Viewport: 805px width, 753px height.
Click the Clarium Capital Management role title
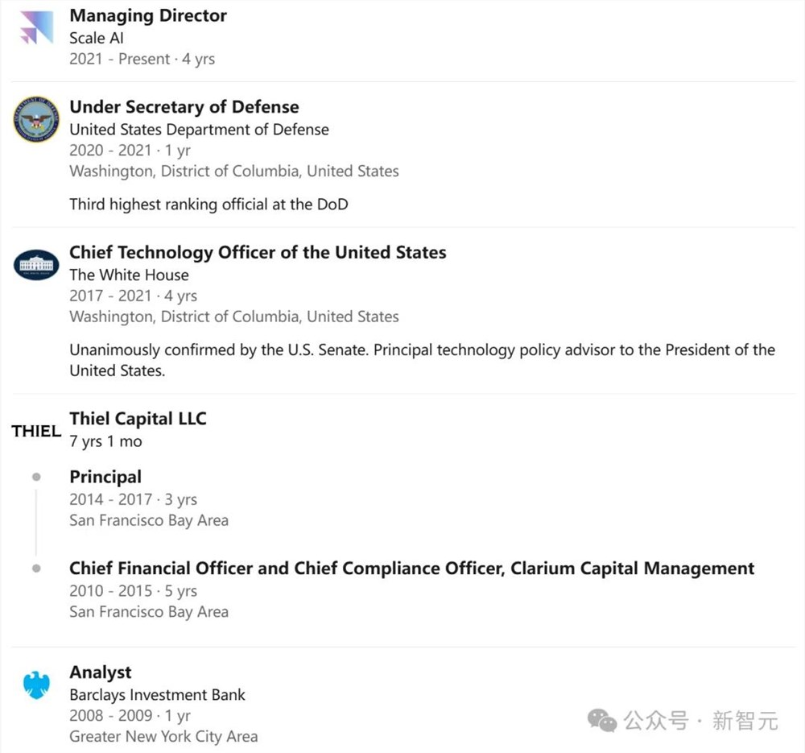(x=411, y=568)
